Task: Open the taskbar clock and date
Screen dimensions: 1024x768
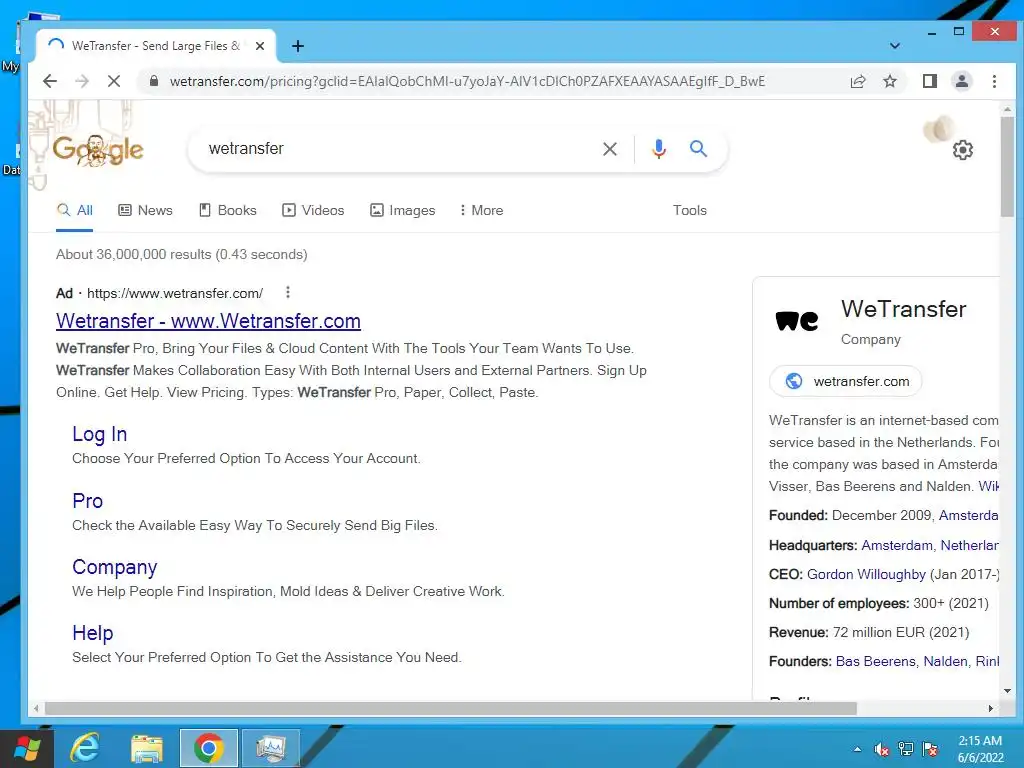Action: coord(980,749)
